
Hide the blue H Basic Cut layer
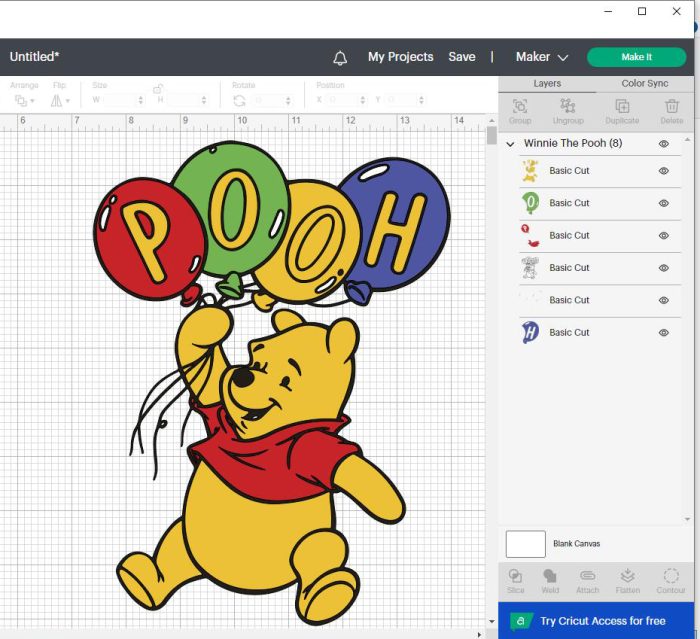pos(664,333)
